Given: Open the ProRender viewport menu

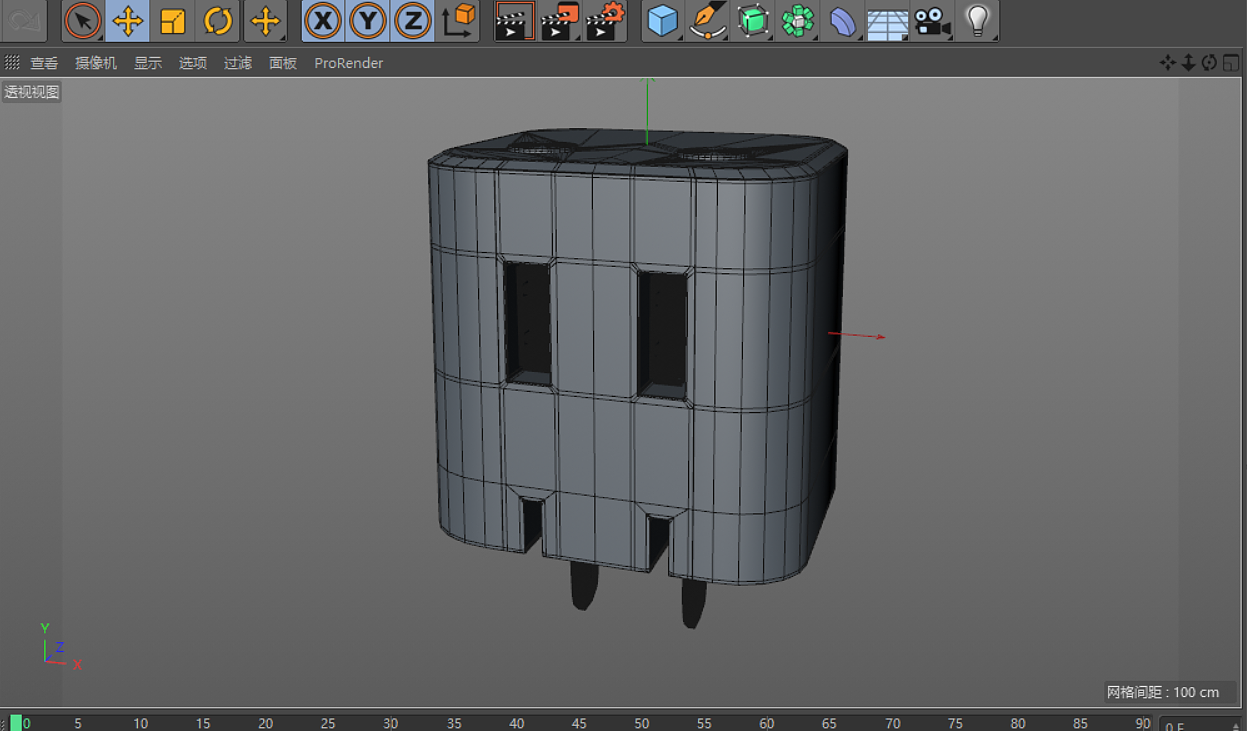Looking at the screenshot, I should coord(349,63).
